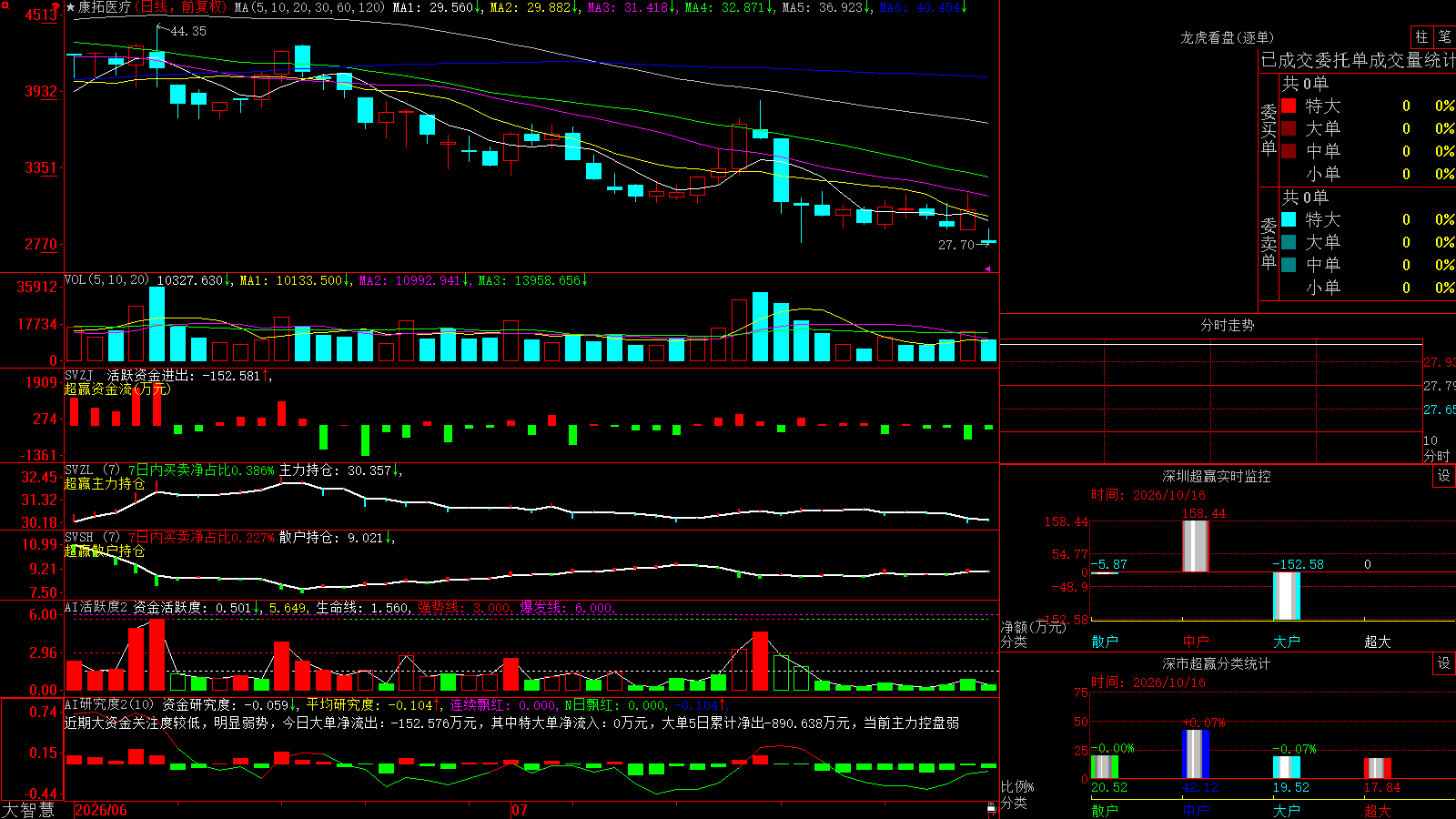Open the SVZJ indicator selector
Screen dimensions: 1456x819
78,375
